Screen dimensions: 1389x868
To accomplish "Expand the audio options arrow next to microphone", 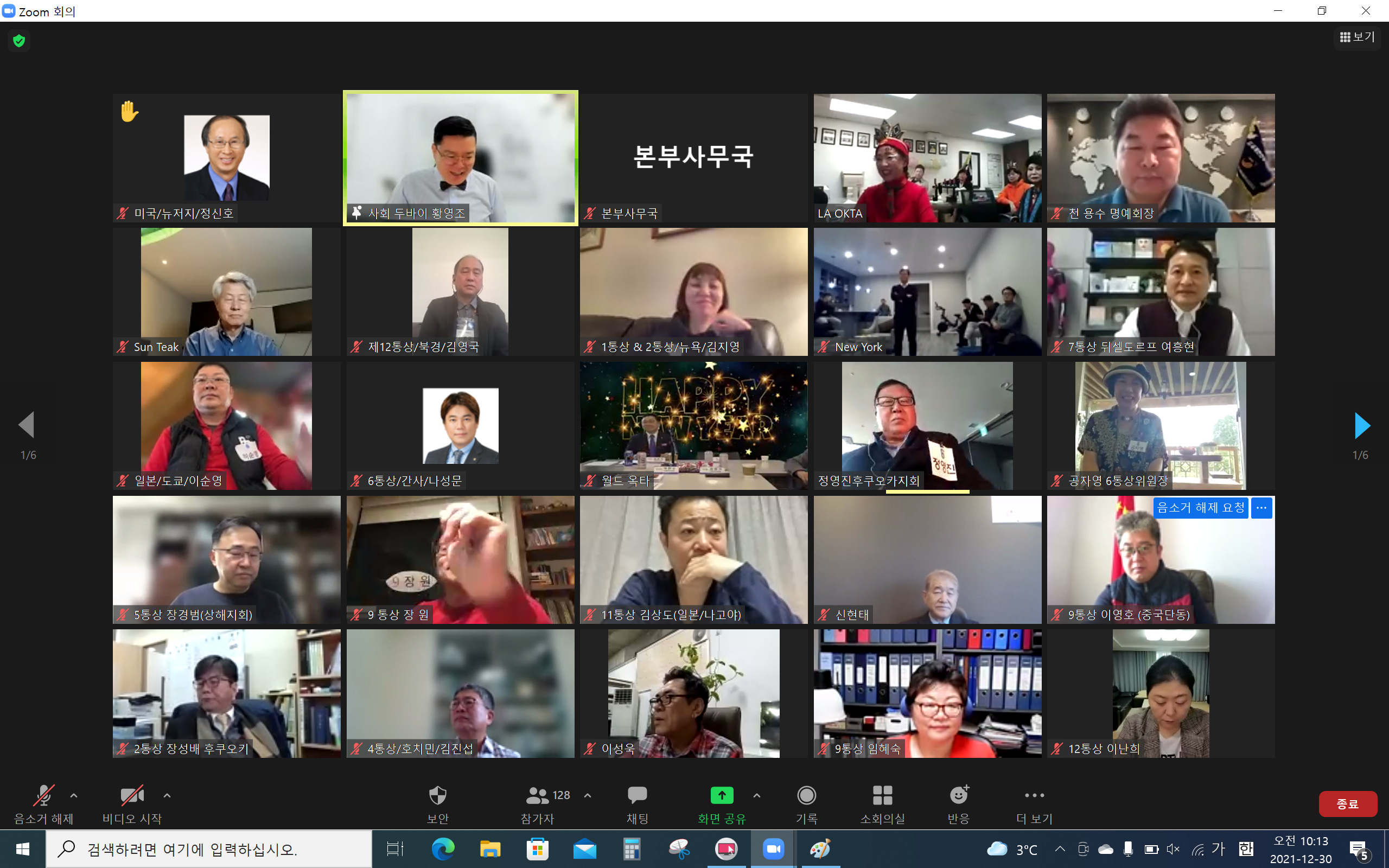I will click(x=73, y=796).
